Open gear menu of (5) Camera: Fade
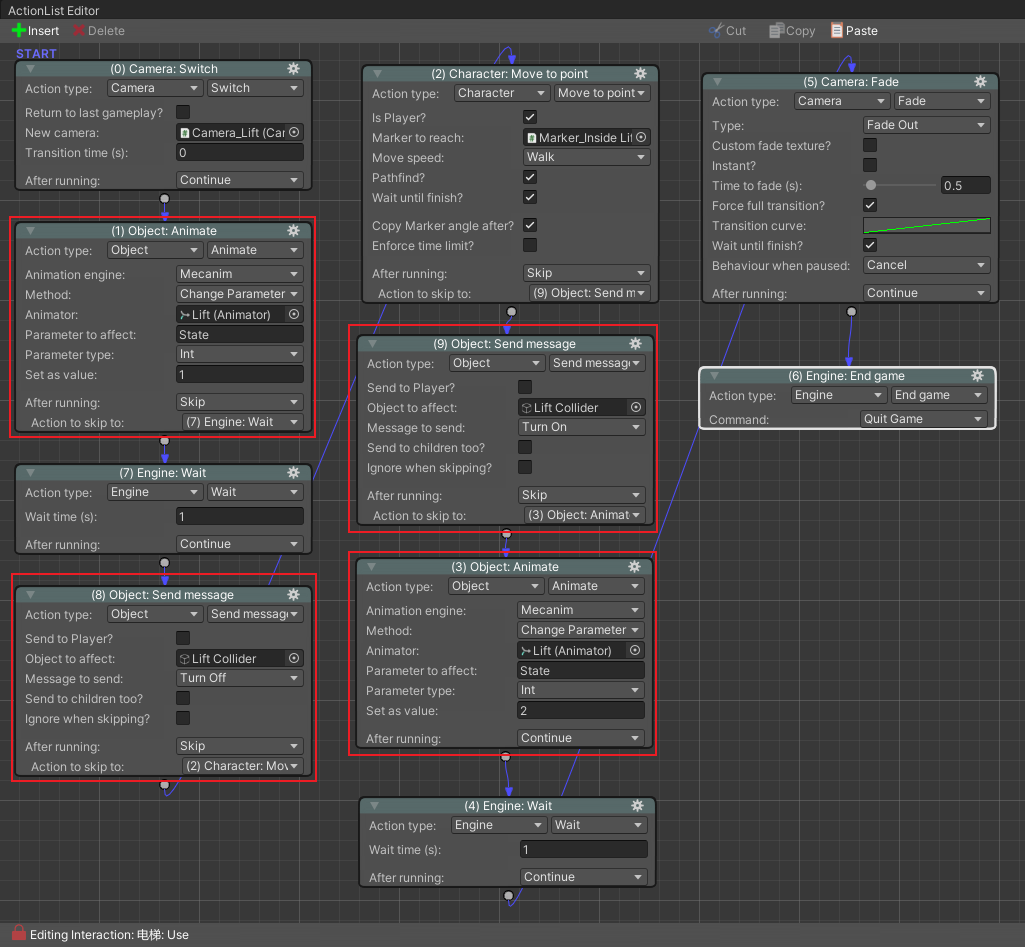The image size is (1025, 947). coord(981,82)
